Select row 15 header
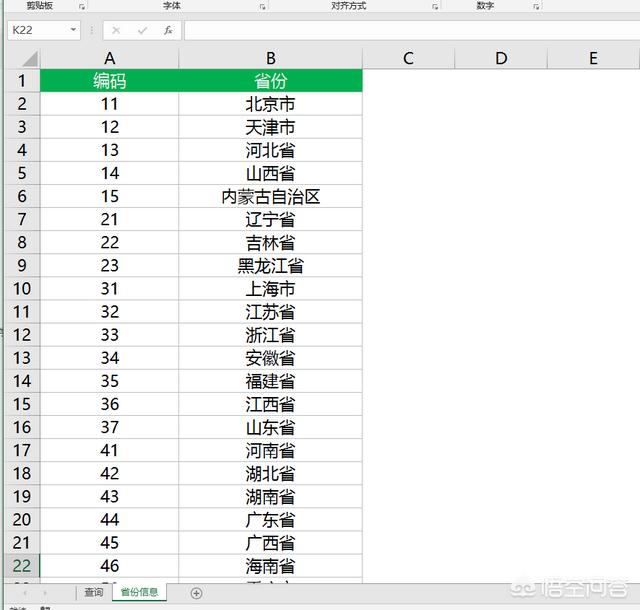 click(x=22, y=404)
